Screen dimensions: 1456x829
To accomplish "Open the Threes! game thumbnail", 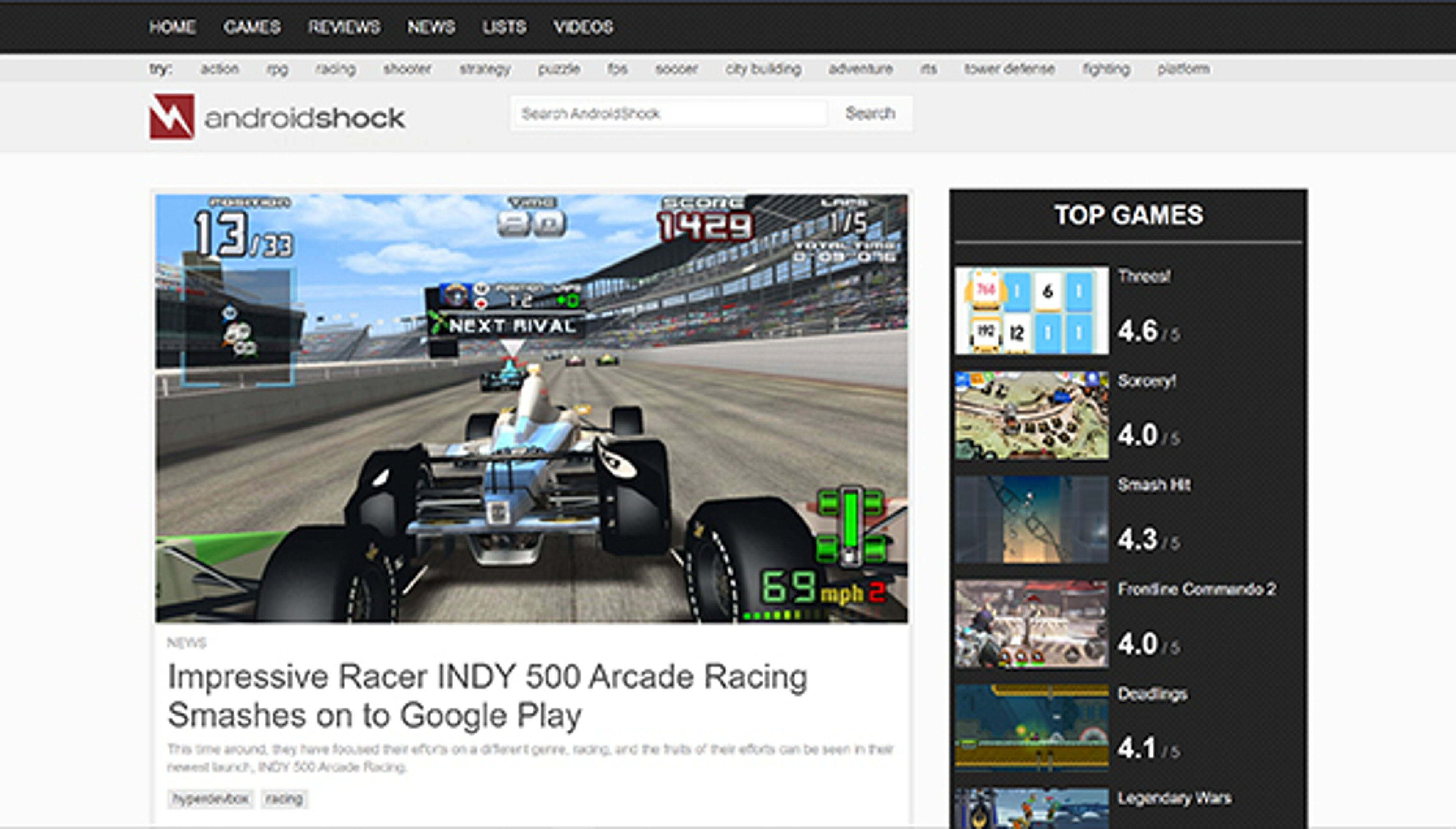I will coord(1031,311).
